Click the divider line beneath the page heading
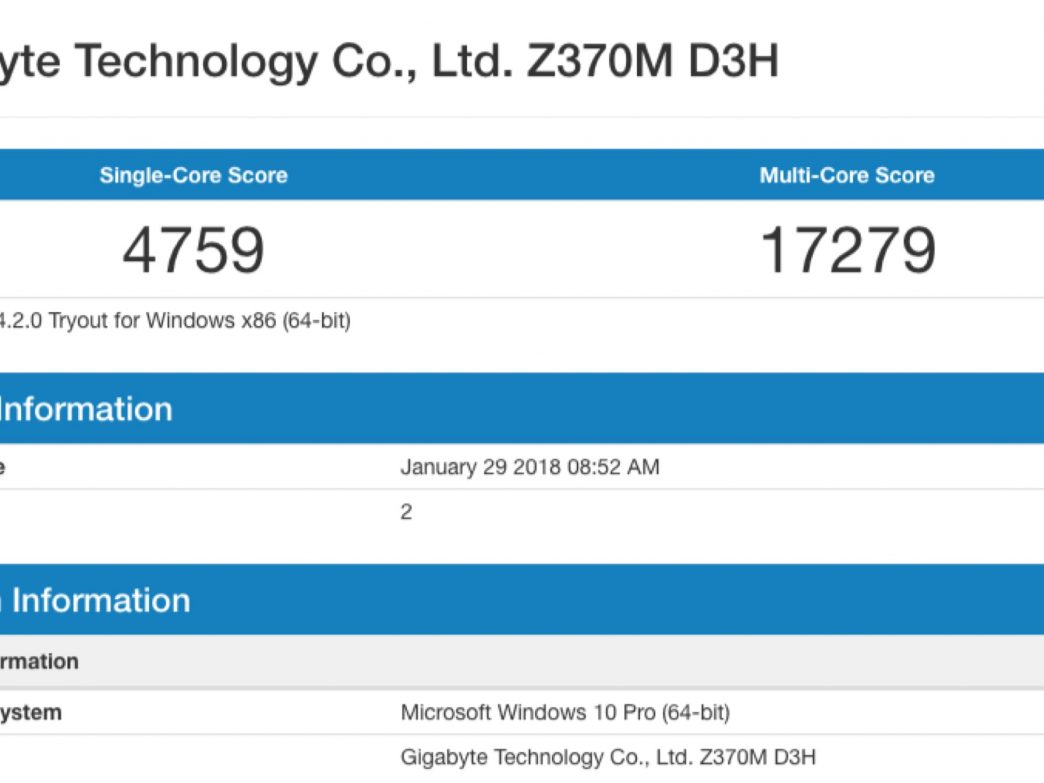Image resolution: width=1044 pixels, height=783 pixels. pyautogui.click(x=520, y=117)
